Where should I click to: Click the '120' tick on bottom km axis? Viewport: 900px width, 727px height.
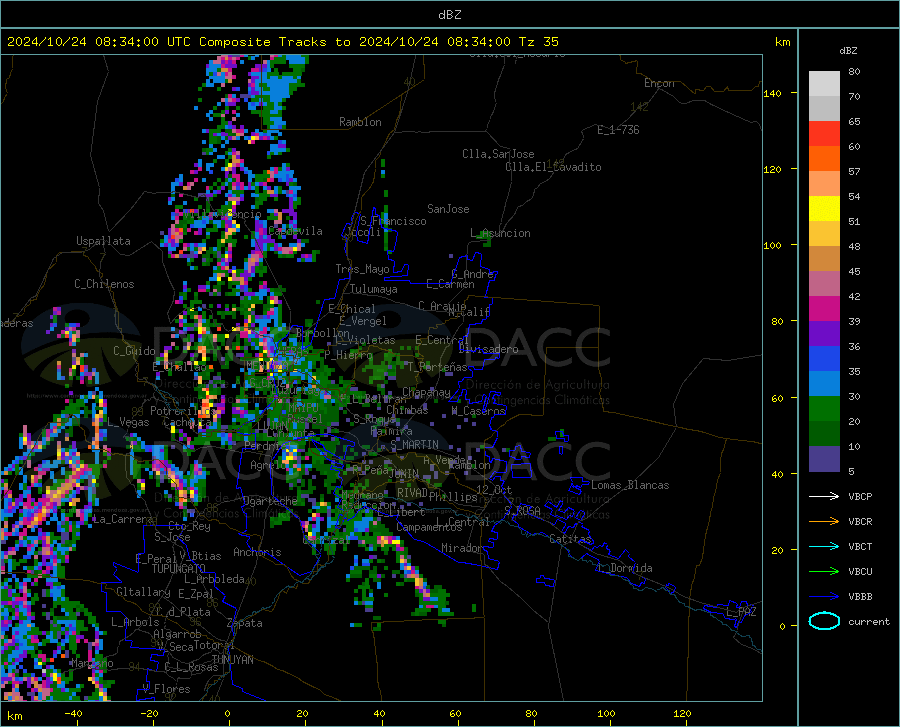pos(682,714)
